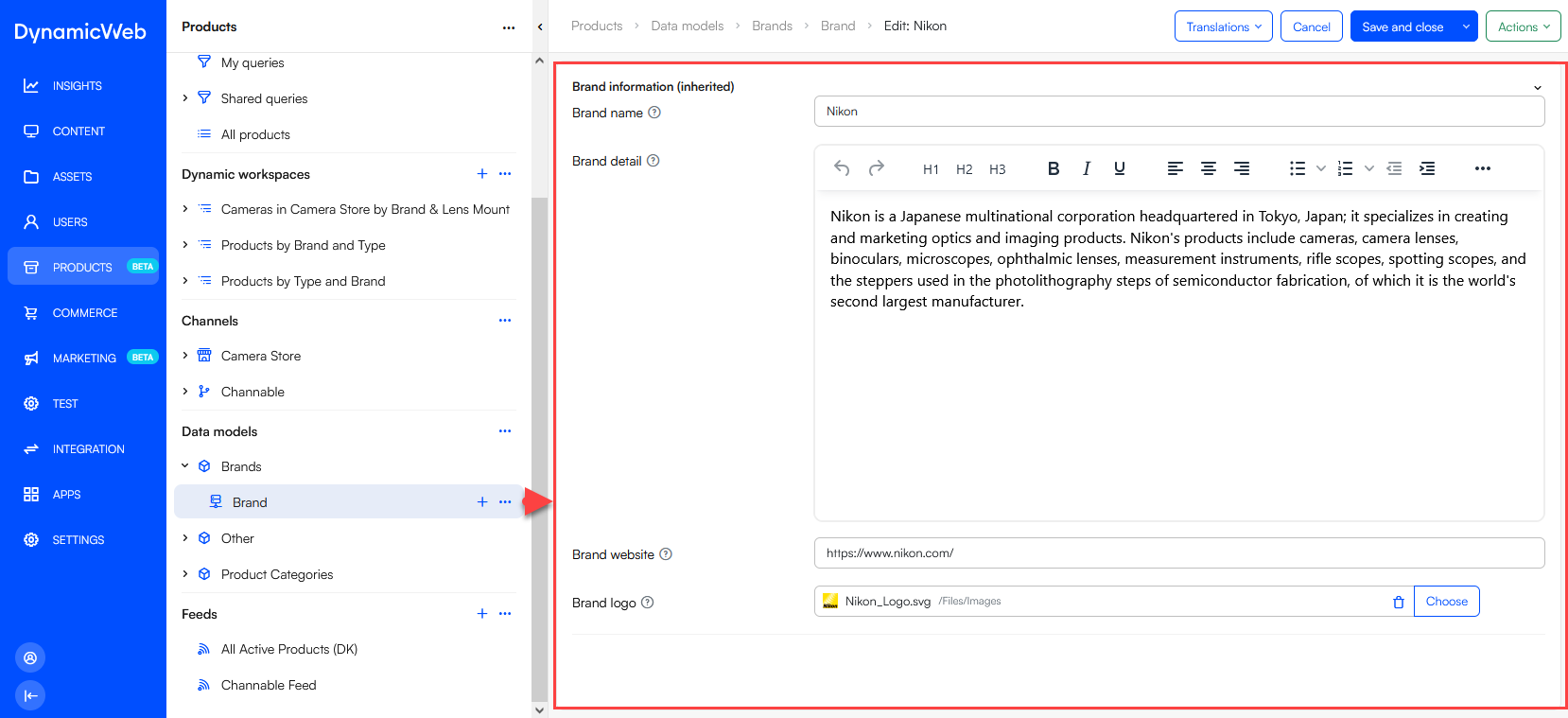Open the Actions dropdown
The height and width of the screenshot is (718, 1568).
1524,26
